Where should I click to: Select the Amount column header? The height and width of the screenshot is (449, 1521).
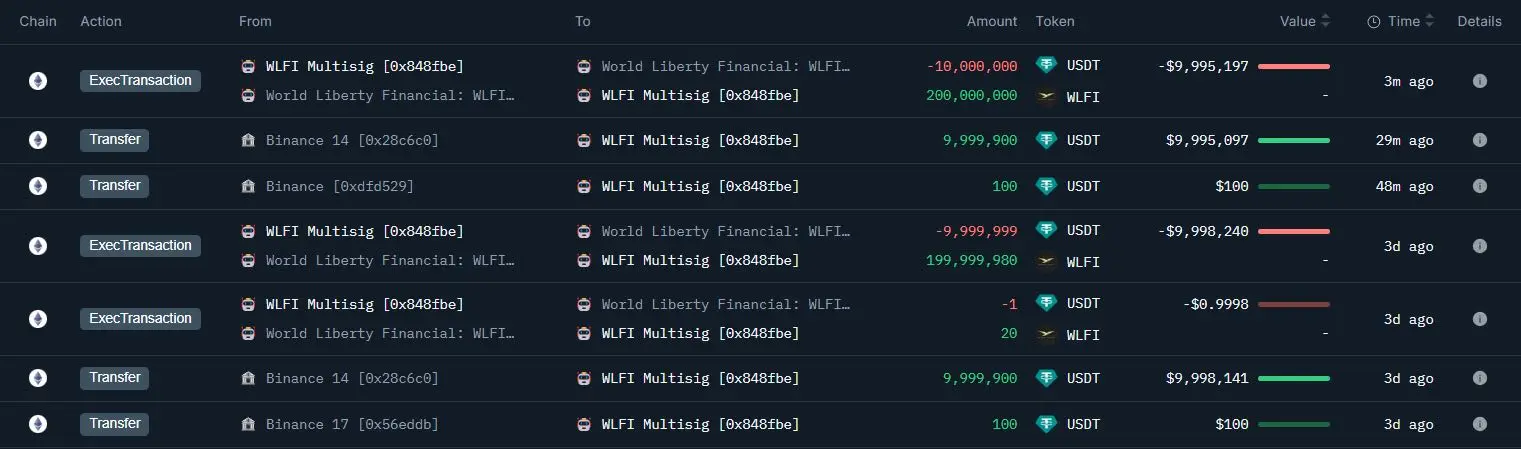(991, 21)
